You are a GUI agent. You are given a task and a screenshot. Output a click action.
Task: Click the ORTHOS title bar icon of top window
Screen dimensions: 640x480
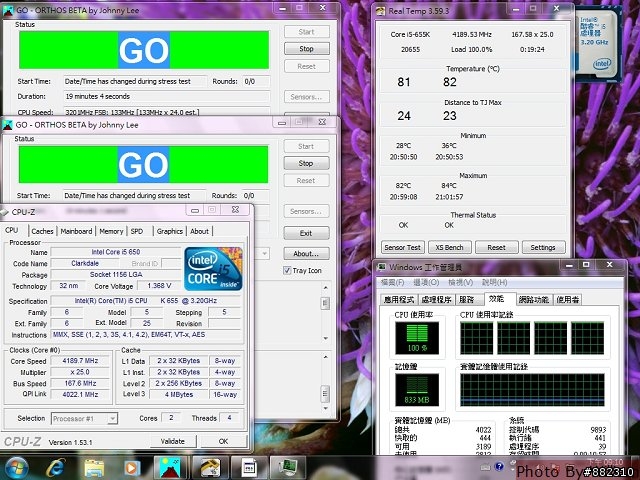(8, 11)
